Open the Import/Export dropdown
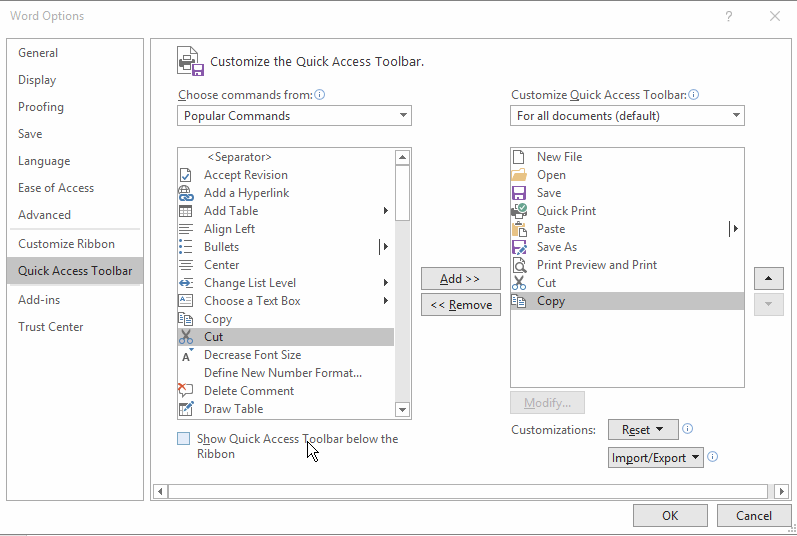797x536 pixels. tap(656, 458)
